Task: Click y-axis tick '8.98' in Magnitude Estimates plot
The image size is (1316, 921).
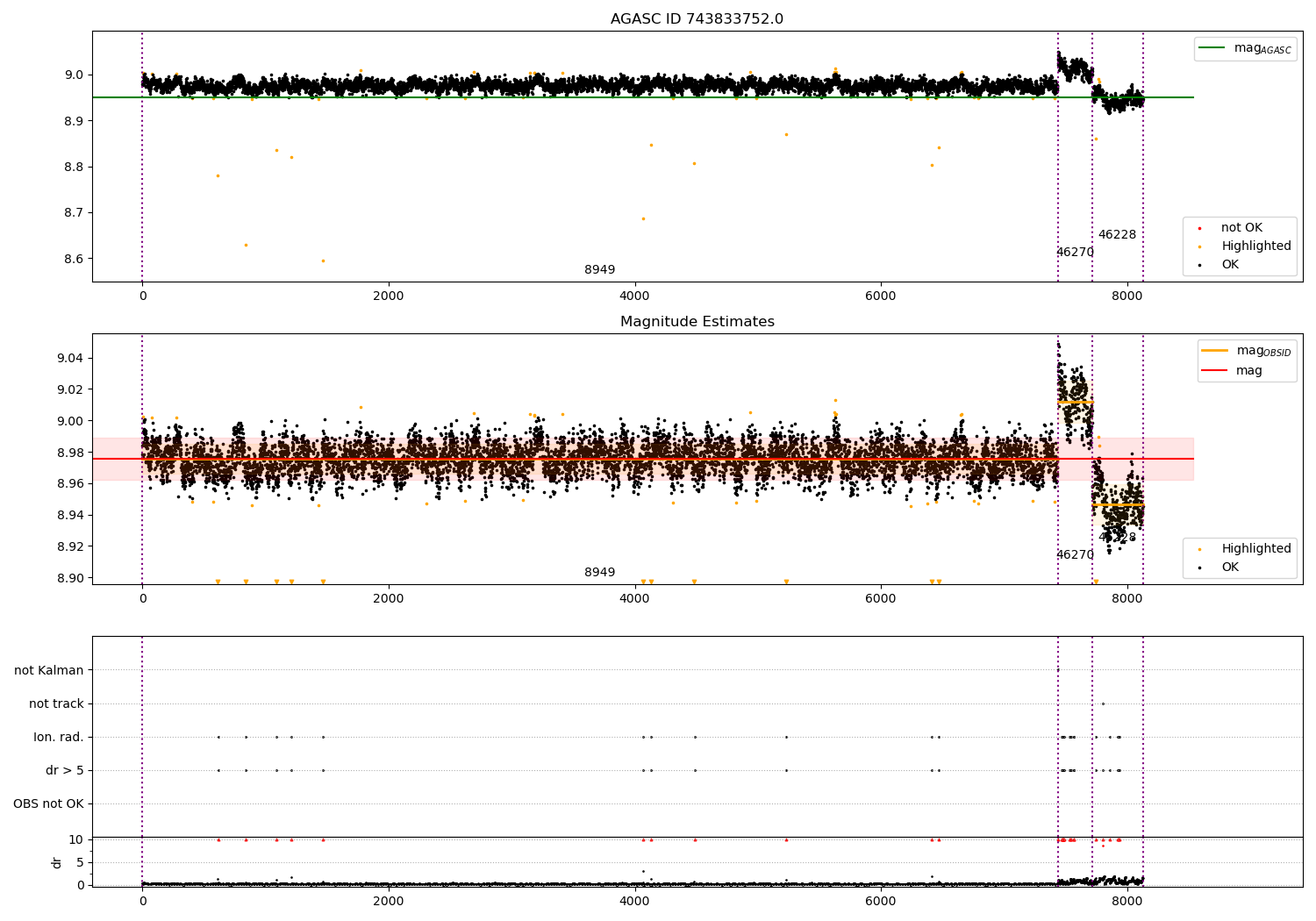Action: pos(71,453)
